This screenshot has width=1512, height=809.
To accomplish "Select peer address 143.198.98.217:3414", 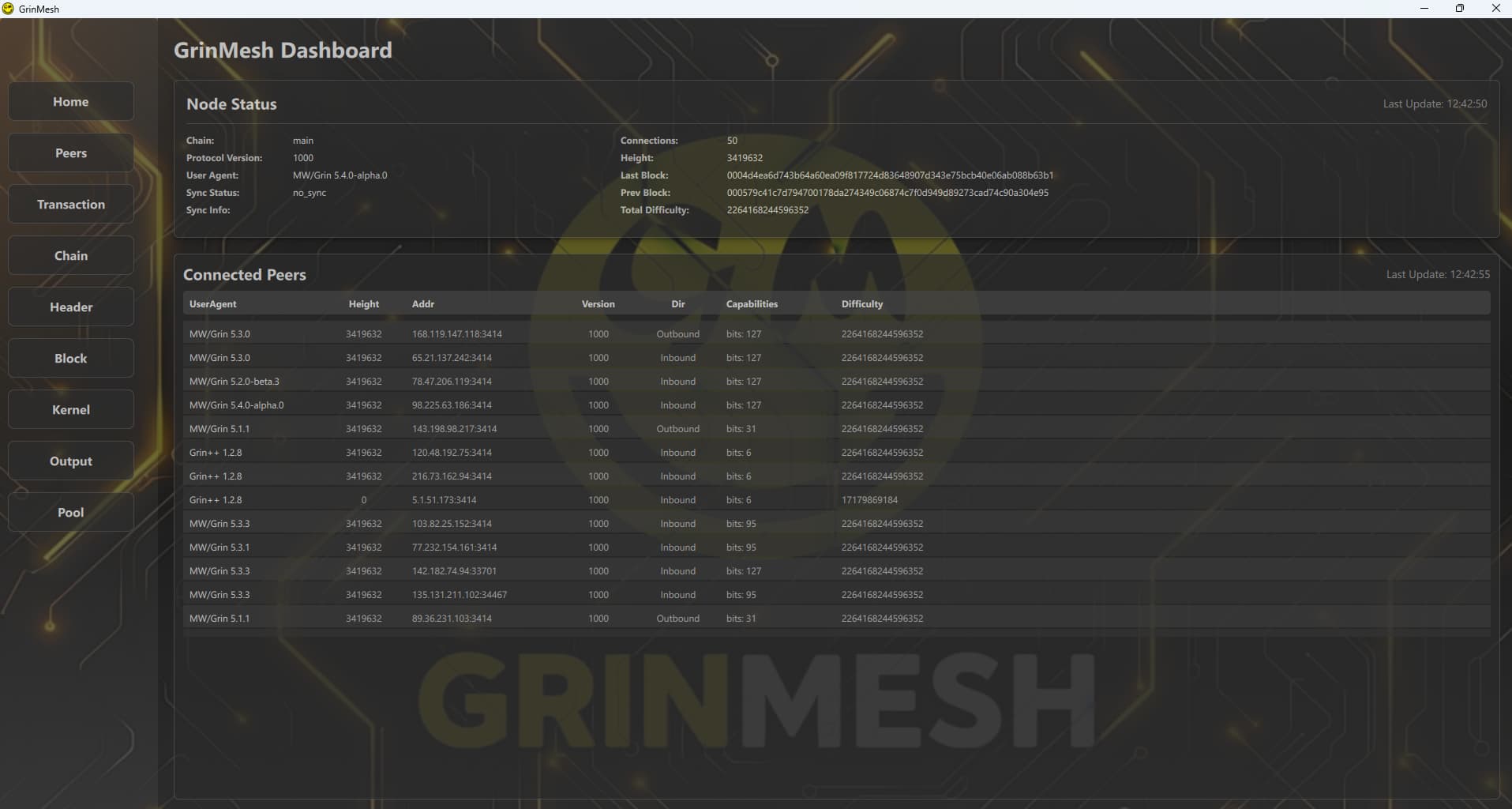I will (455, 429).
